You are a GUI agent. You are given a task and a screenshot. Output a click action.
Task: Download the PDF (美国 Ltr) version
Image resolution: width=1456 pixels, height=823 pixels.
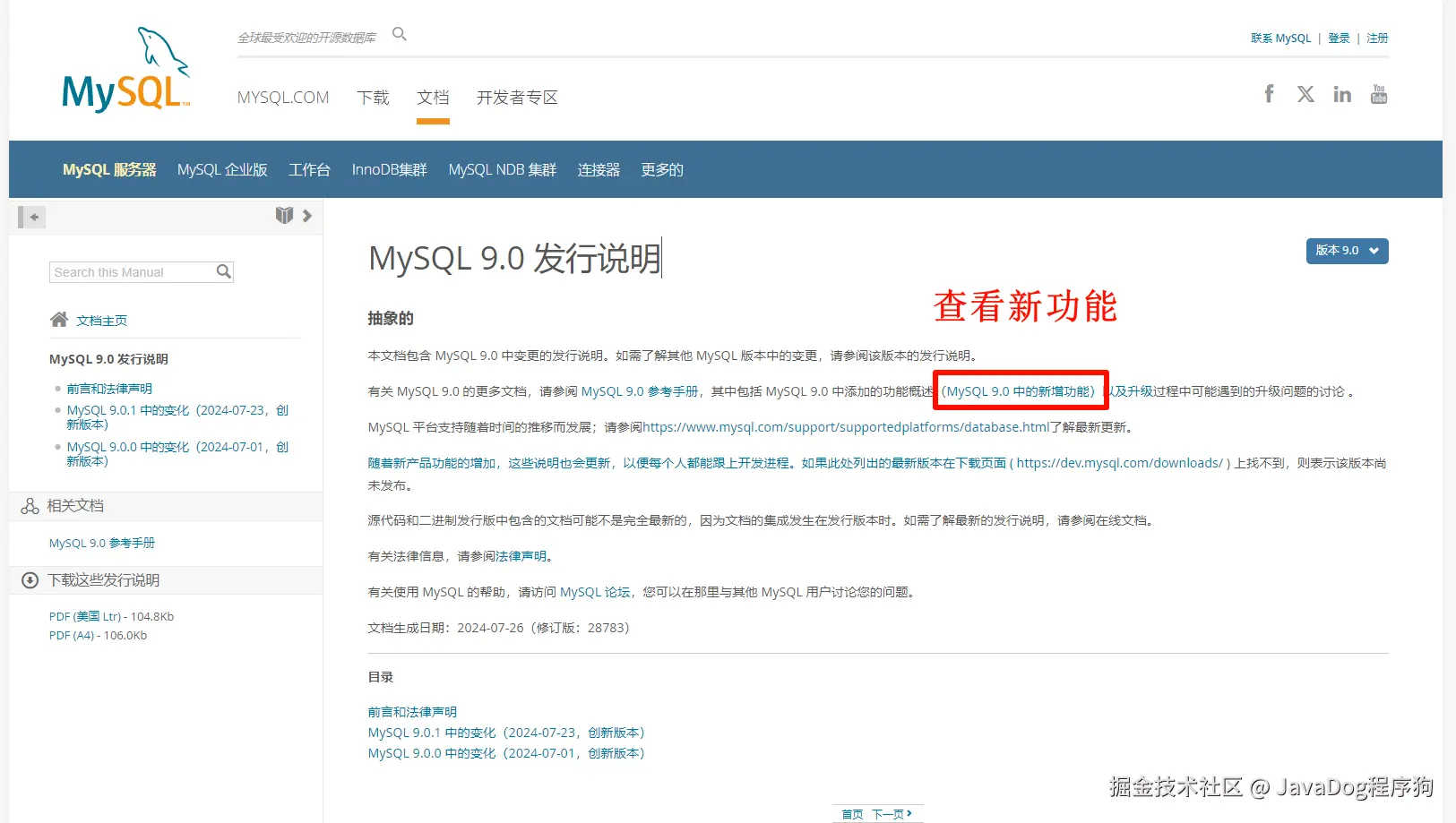point(85,617)
